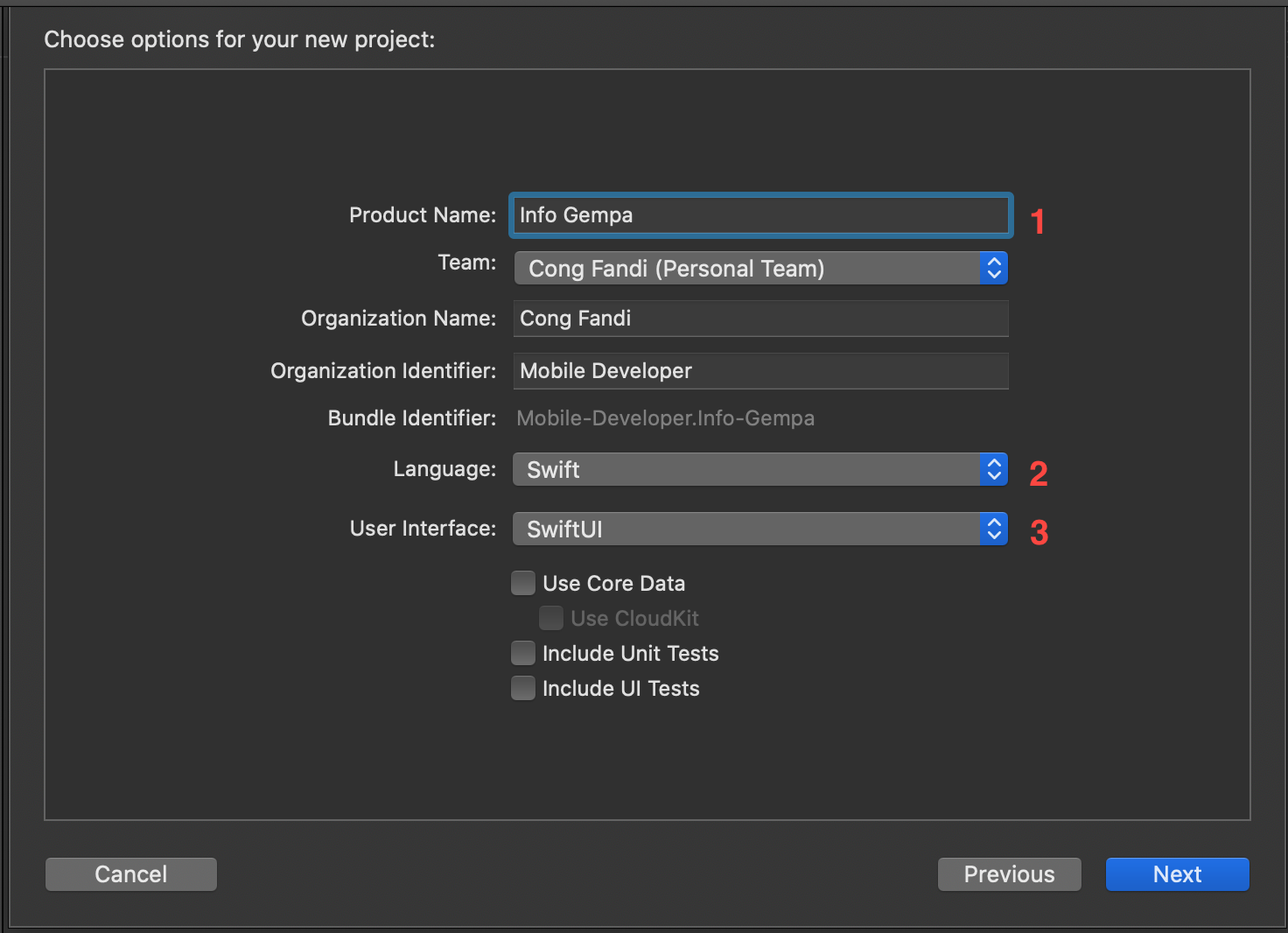This screenshot has width=1288, height=933.
Task: Click the red number 3 annotation
Action: [1039, 533]
